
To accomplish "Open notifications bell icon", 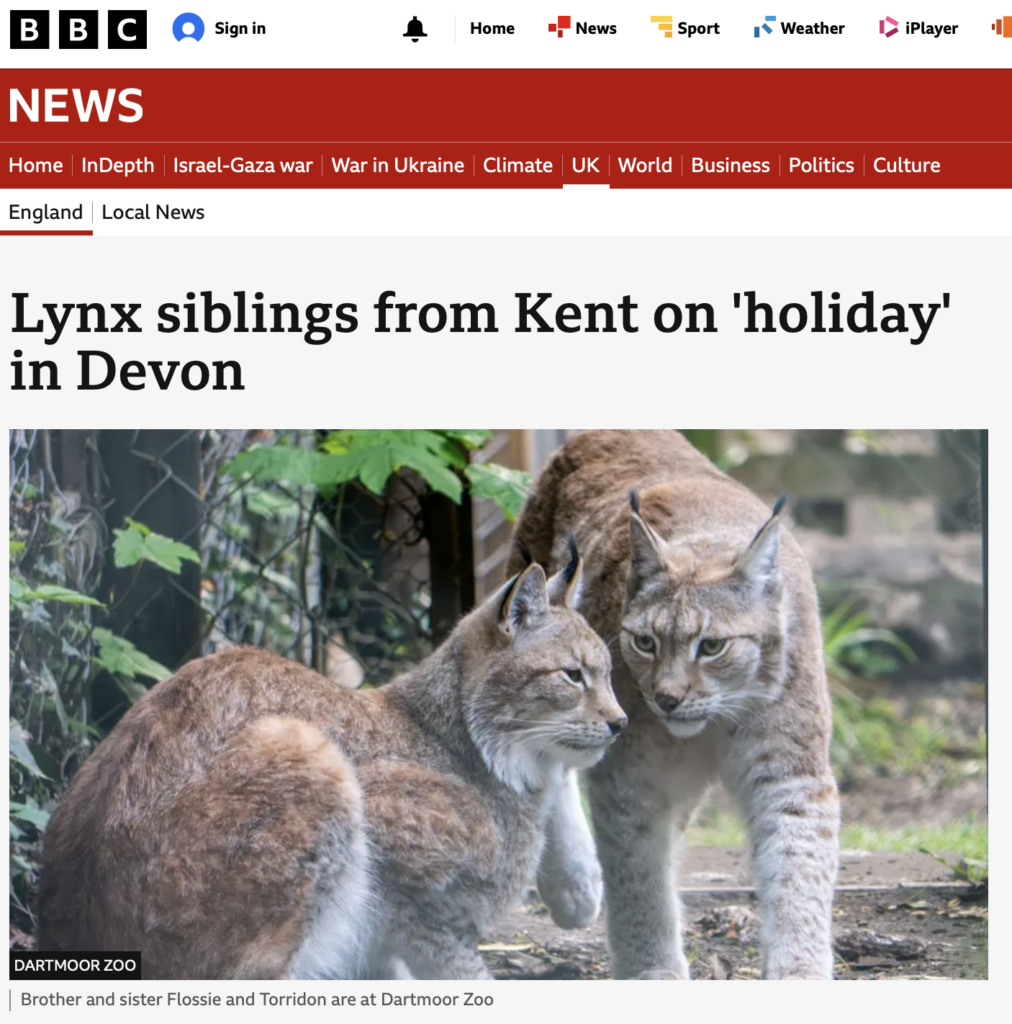I will (x=415, y=29).
